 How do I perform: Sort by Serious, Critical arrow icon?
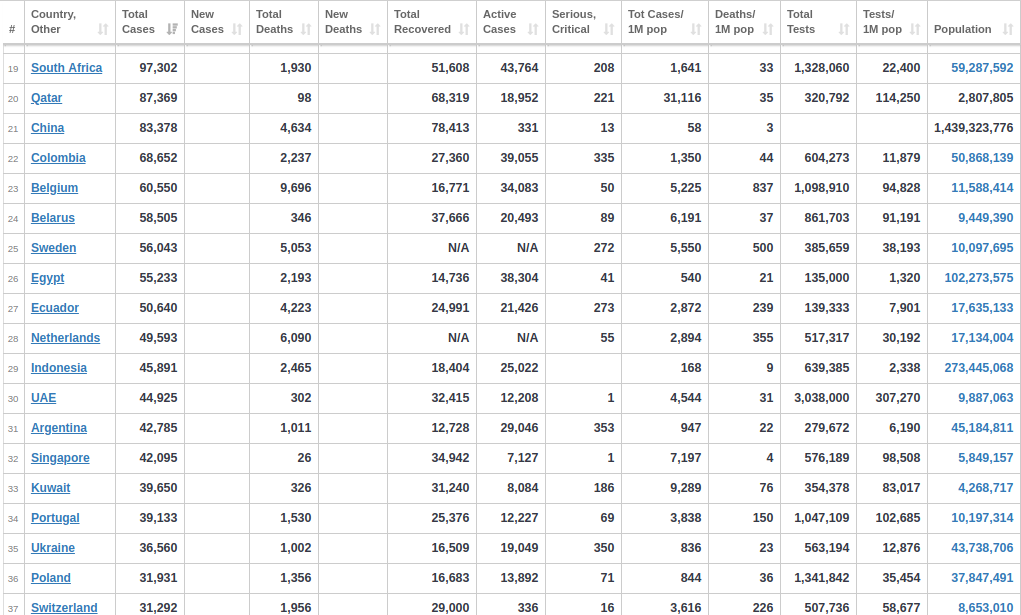(609, 29)
